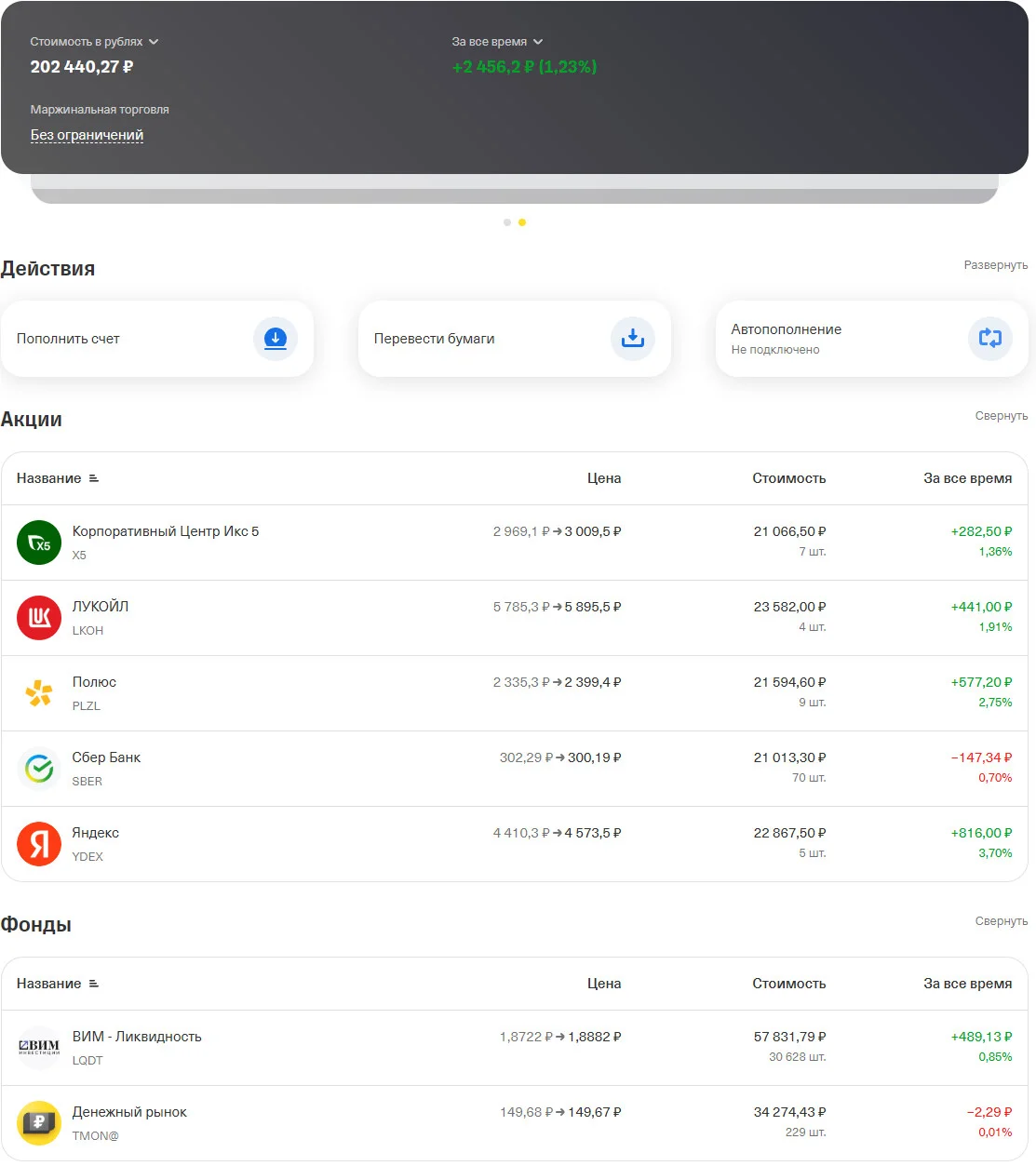Click the repeat icon in Автопополнение

click(990, 339)
